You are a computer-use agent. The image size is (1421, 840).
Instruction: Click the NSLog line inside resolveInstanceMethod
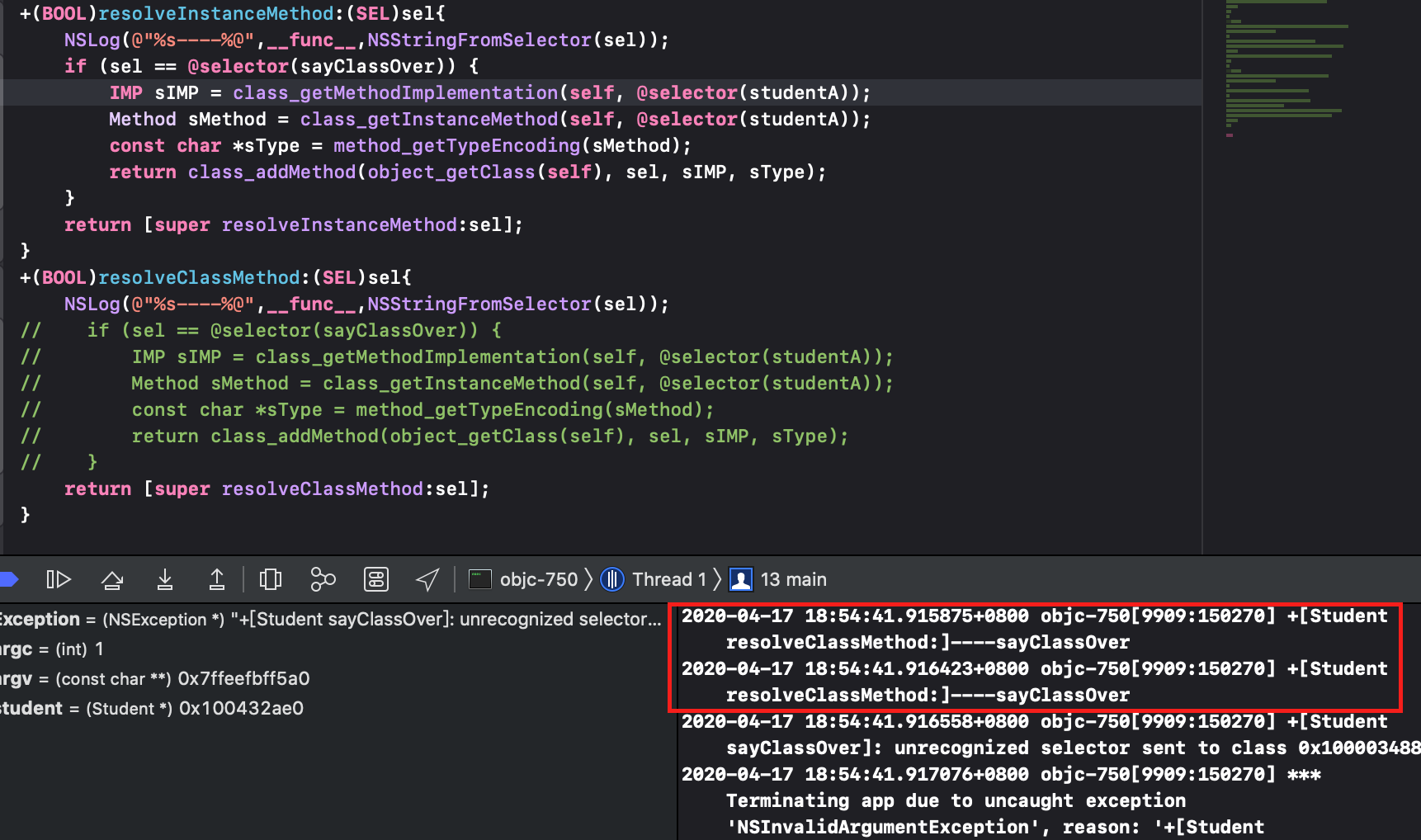[x=366, y=40]
